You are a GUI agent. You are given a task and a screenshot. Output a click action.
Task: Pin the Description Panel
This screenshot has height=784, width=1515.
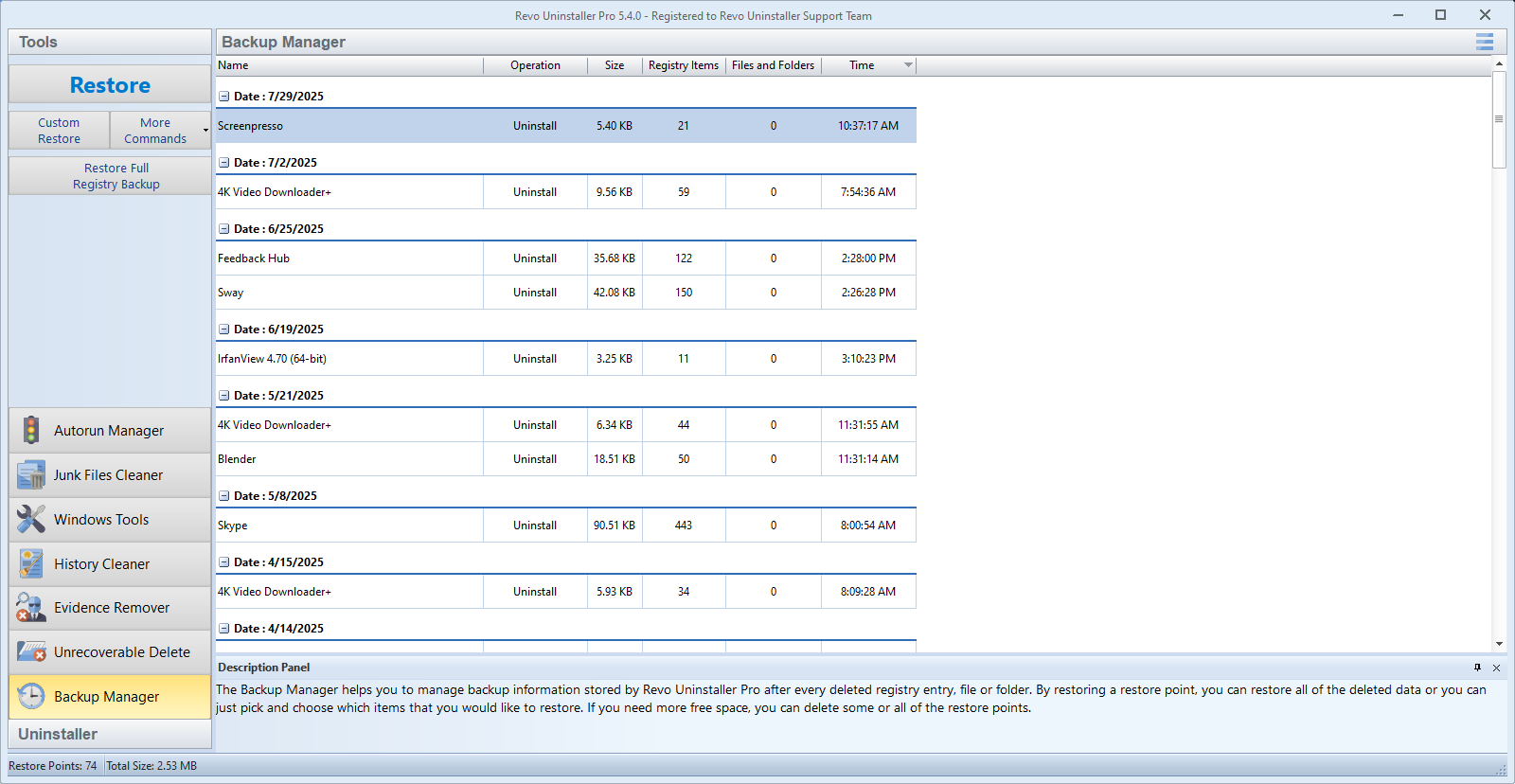click(1477, 668)
